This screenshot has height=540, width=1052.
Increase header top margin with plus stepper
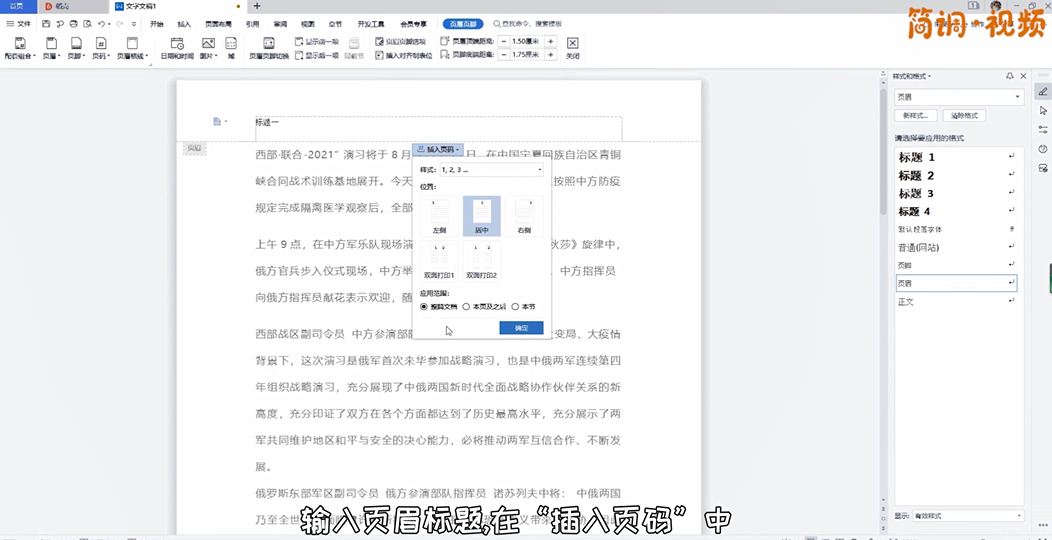tap(550, 41)
